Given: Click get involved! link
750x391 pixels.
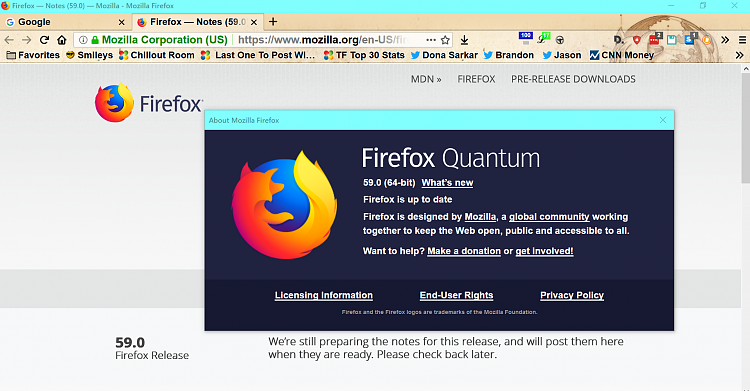Looking at the screenshot, I should pyautogui.click(x=544, y=251).
